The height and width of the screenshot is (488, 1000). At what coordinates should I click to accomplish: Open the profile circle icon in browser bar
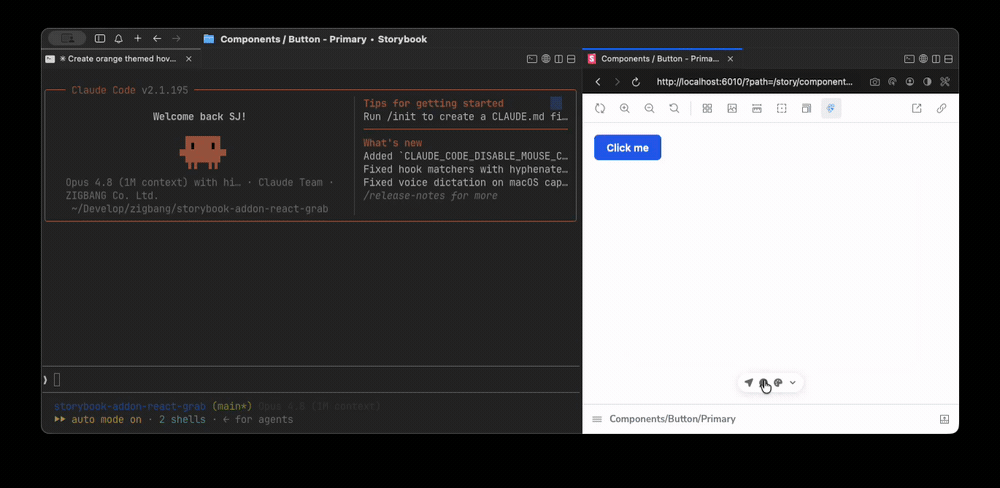[x=910, y=82]
